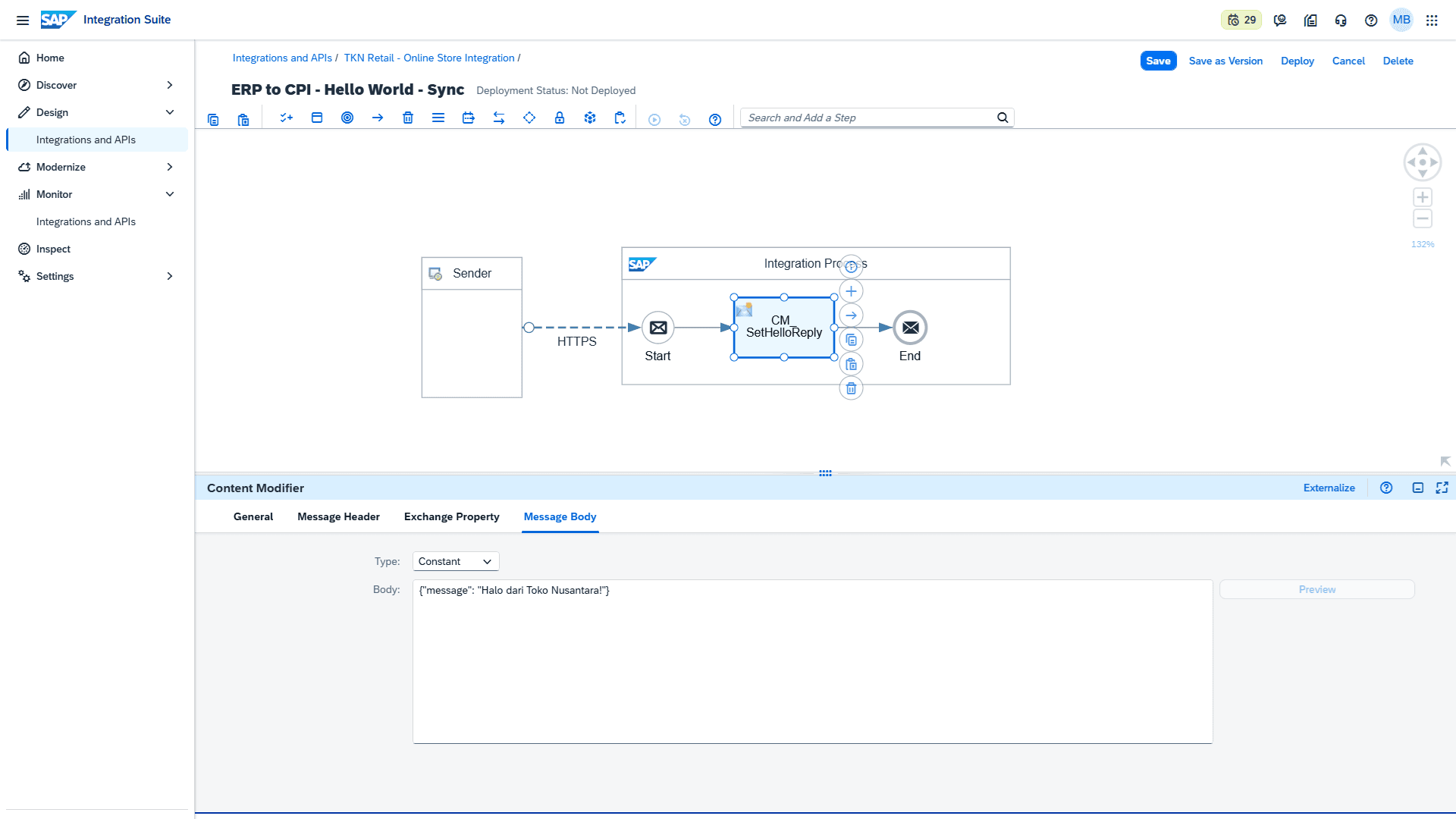This screenshot has height=819, width=1456.
Task: Click the clipboard validator icon in toolbar
Action: click(x=620, y=118)
